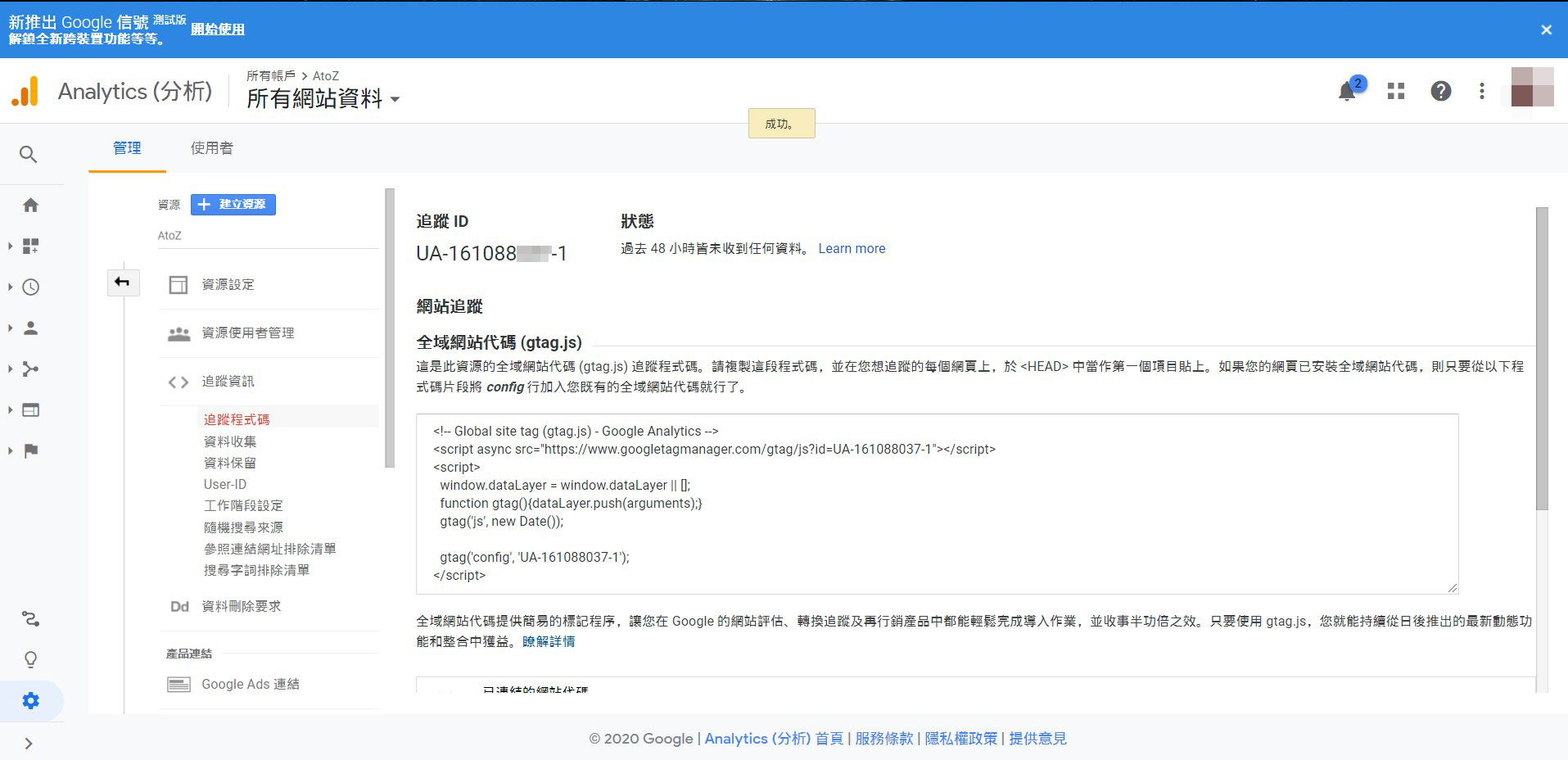Select 資料收集 in tracking info submenu

(x=230, y=441)
